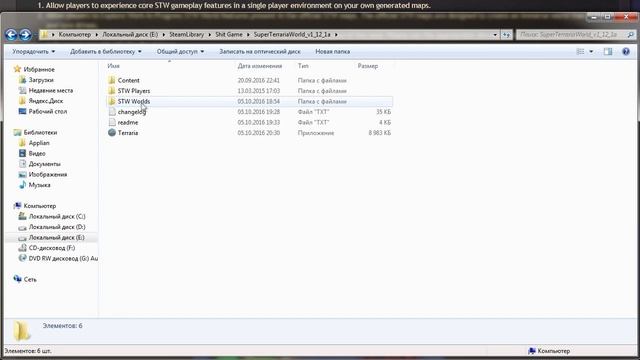Open Недавние места in the sidebar

pyautogui.click(x=51, y=91)
